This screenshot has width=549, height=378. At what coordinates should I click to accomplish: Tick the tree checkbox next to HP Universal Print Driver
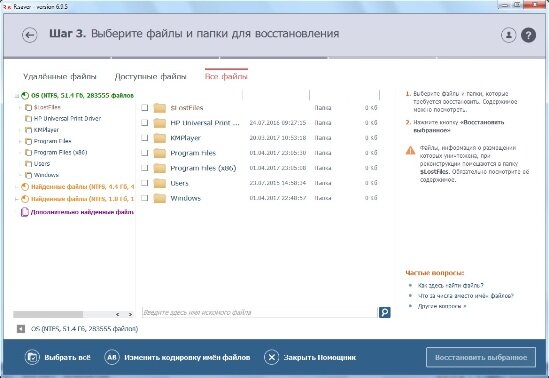[x=28, y=119]
